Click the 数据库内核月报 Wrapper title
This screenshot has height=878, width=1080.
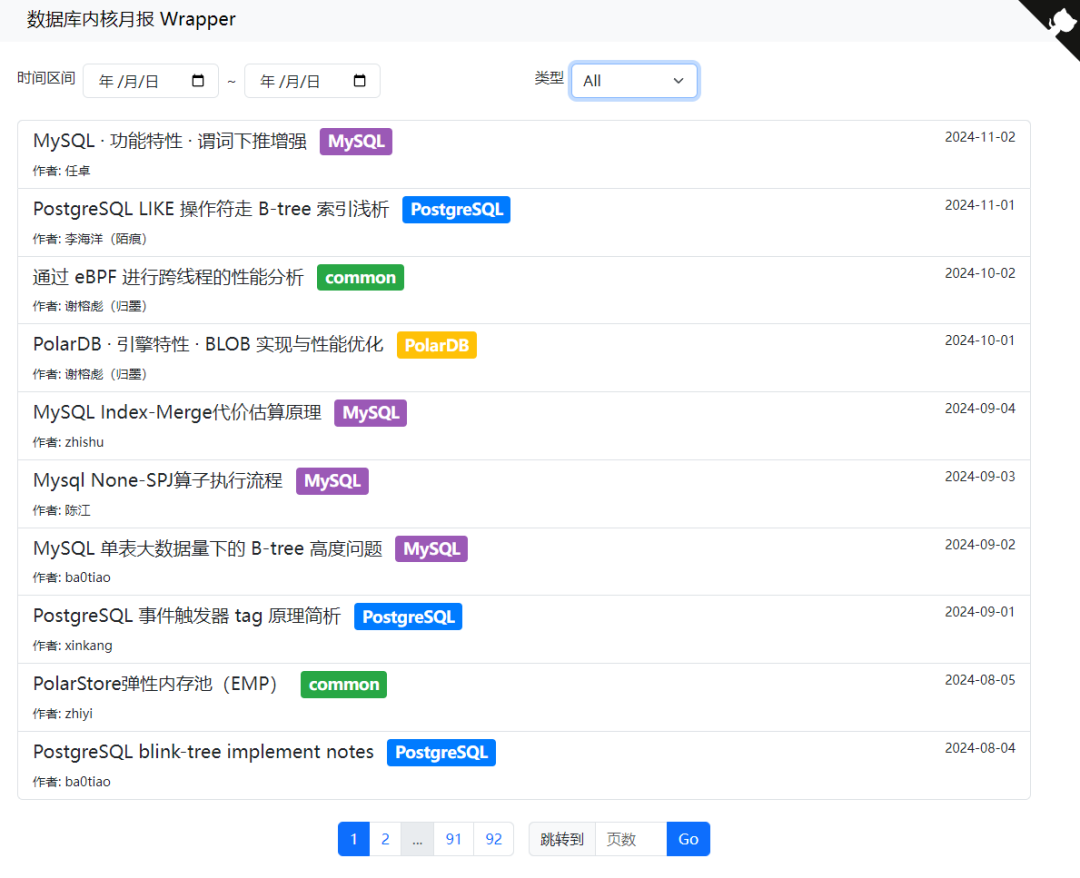(131, 19)
